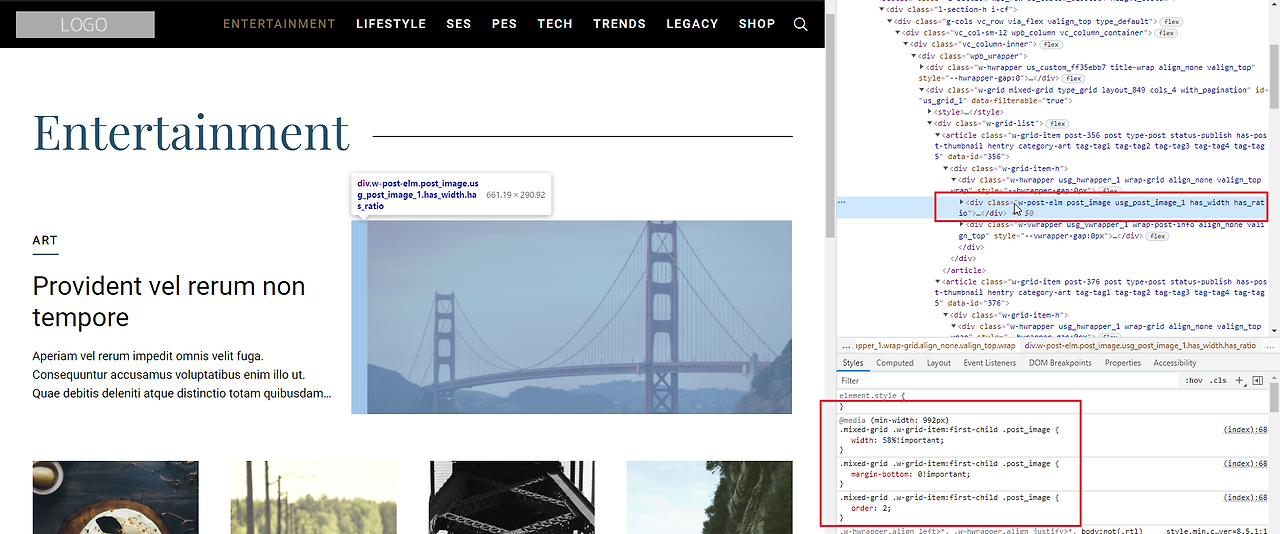The width and height of the screenshot is (1280, 534).
Task: Click the LOGO placeholder in header
Action: [85, 24]
